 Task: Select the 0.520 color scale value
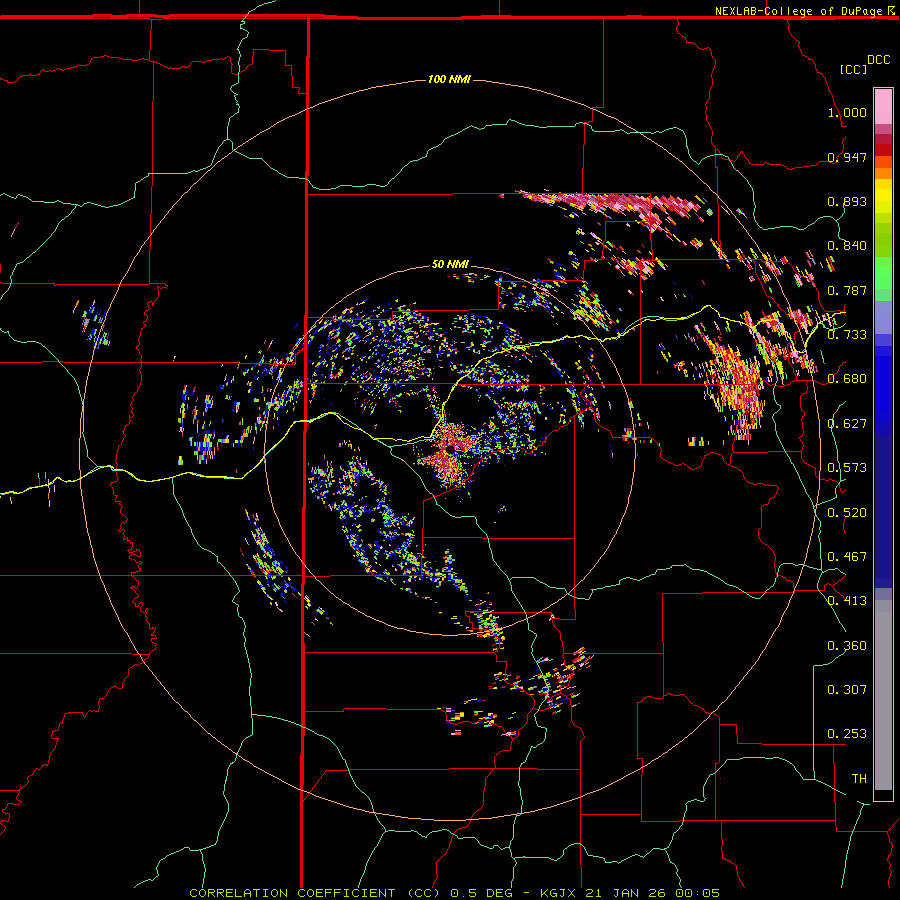(x=847, y=513)
